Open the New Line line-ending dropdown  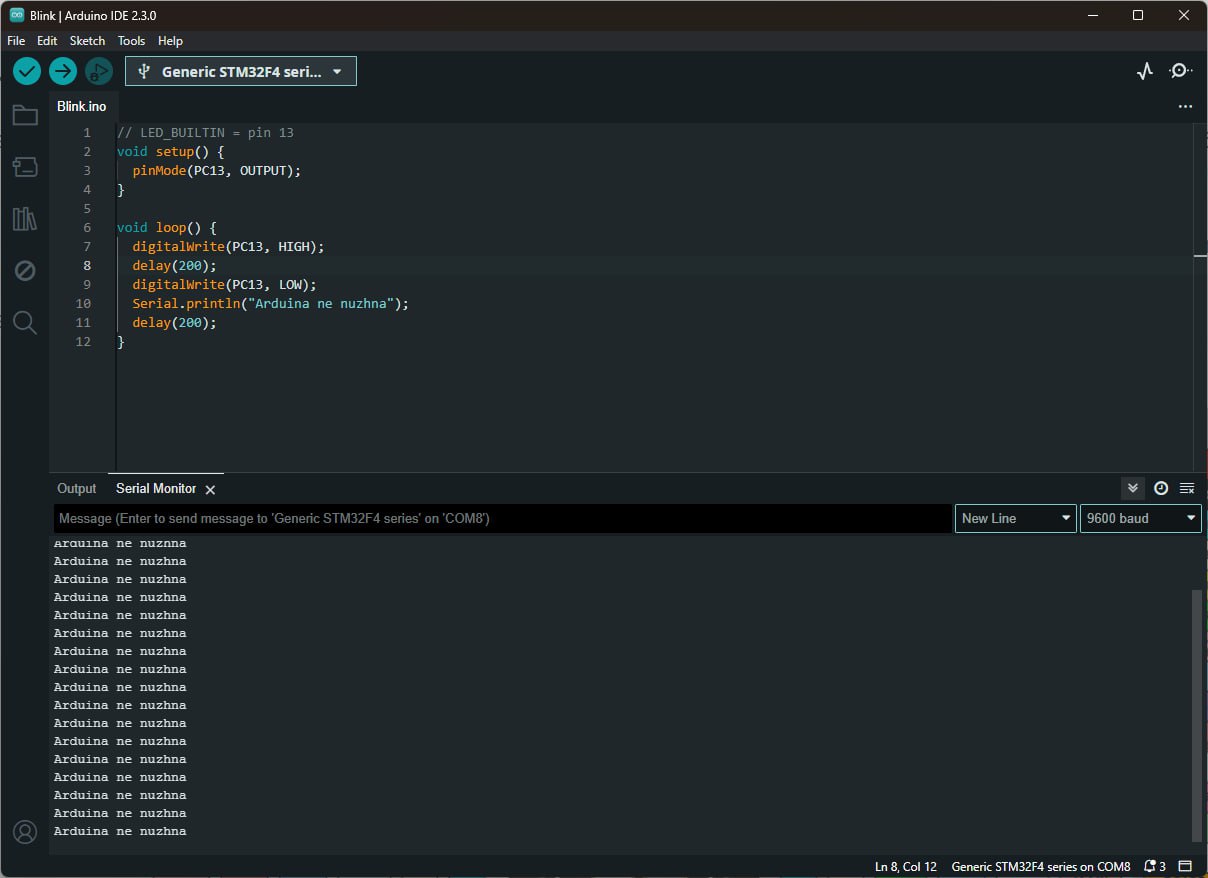[x=1016, y=518]
